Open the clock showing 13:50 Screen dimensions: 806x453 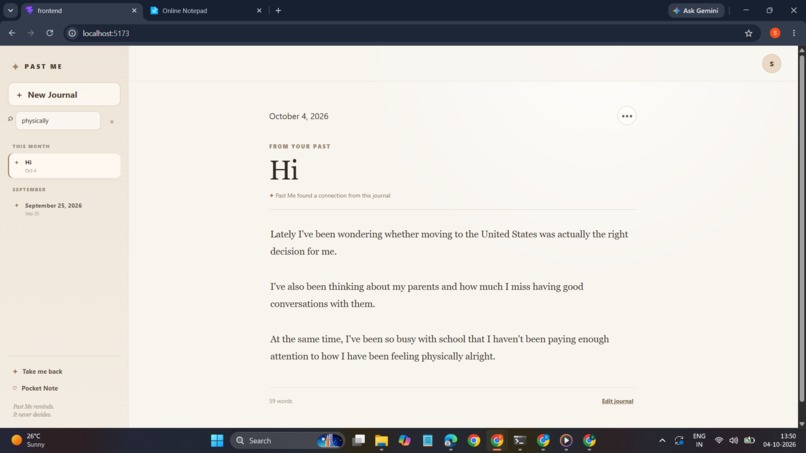(779, 441)
